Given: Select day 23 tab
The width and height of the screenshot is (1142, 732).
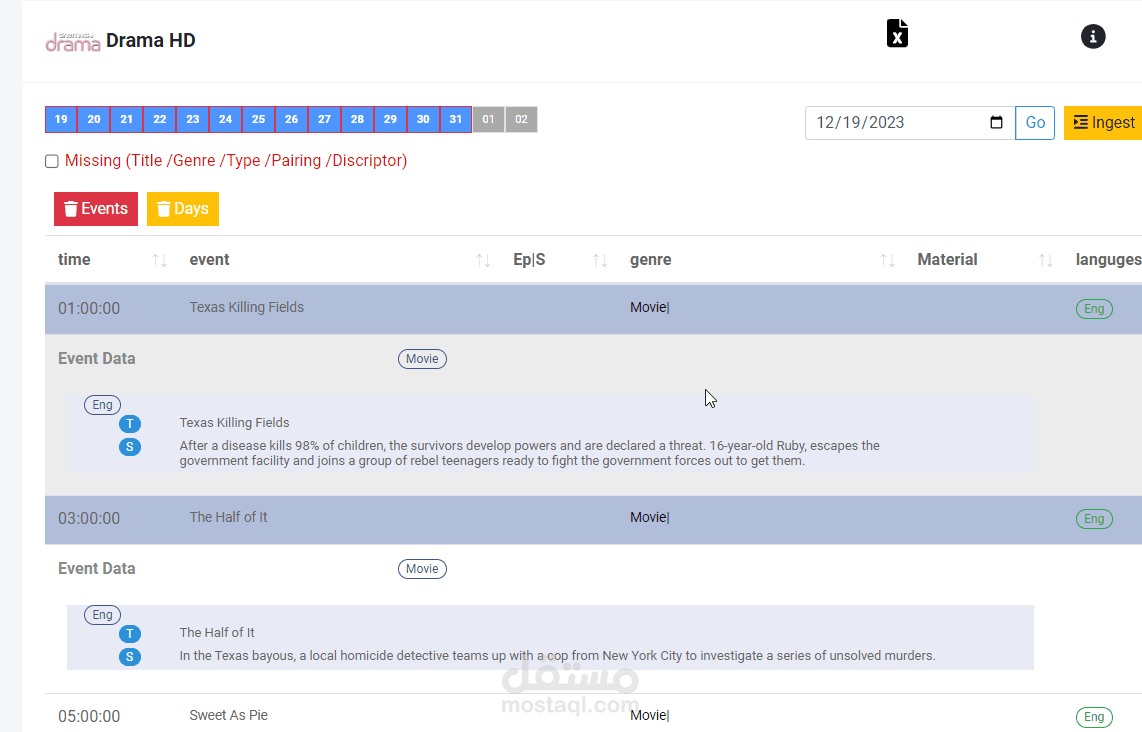Looking at the screenshot, I should (x=192, y=119).
